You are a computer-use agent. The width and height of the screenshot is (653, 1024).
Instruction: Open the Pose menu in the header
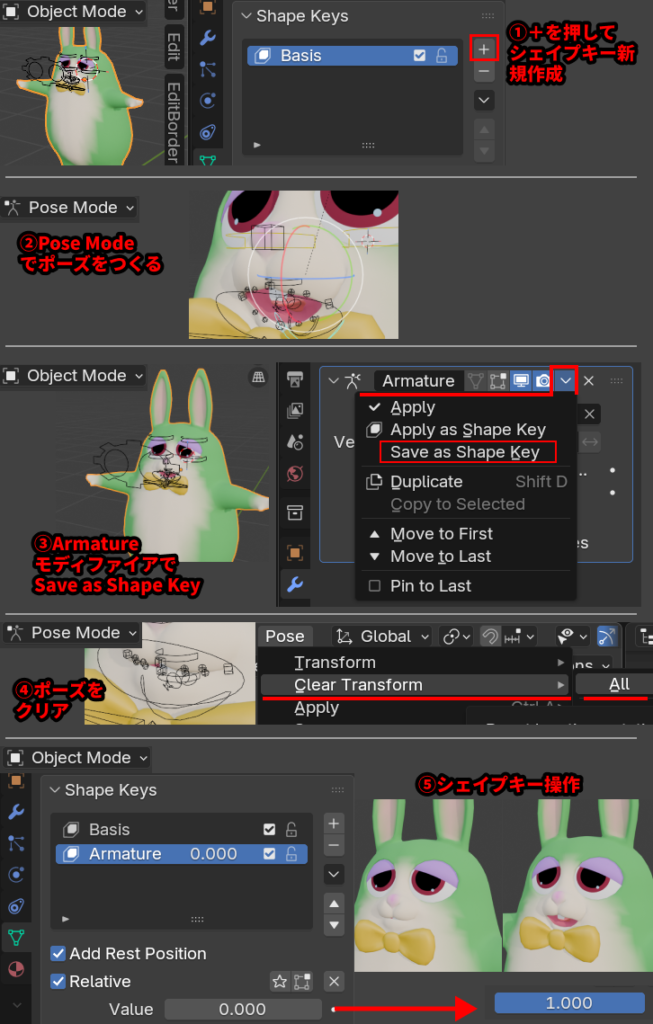285,636
